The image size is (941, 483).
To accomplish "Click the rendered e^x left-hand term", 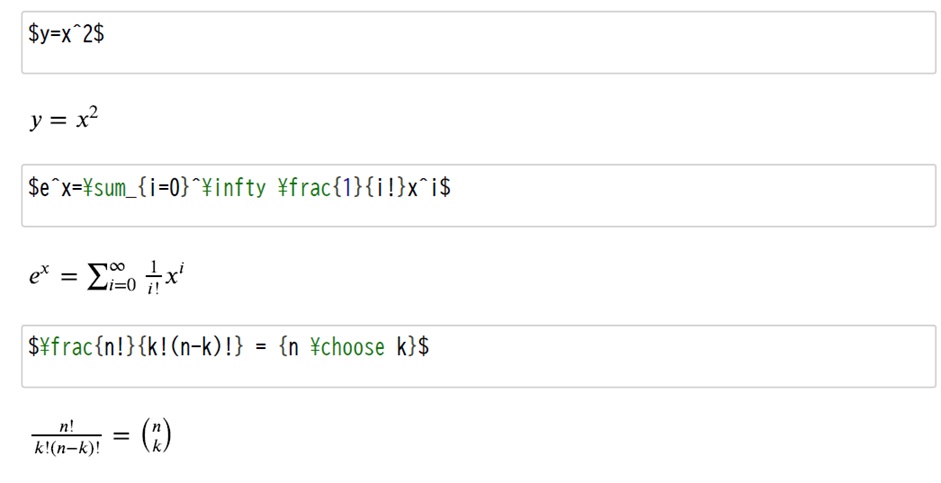I will click(x=38, y=275).
